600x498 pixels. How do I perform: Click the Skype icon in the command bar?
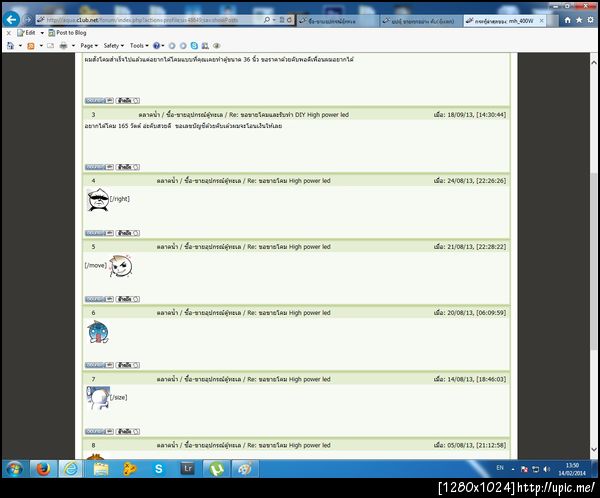(x=194, y=46)
